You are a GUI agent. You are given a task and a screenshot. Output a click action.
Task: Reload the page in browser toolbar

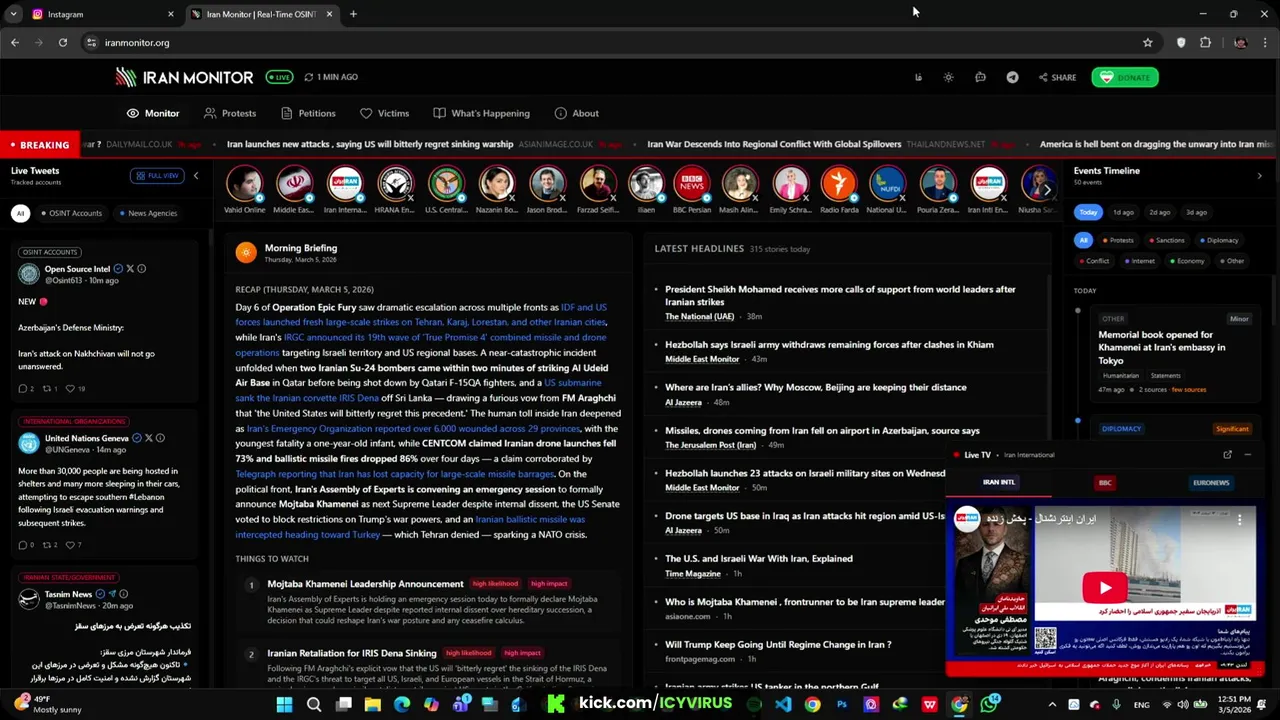pos(62,43)
